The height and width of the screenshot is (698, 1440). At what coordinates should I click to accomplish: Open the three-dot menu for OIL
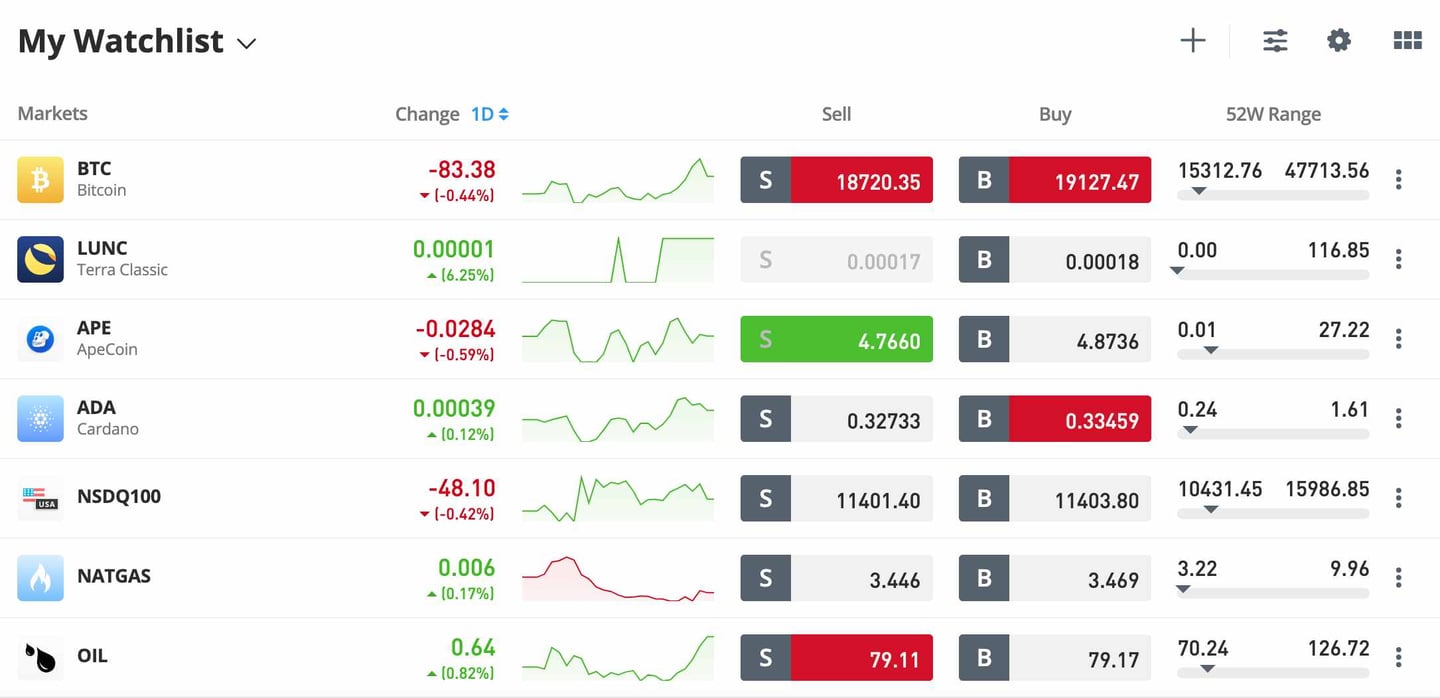1398,657
